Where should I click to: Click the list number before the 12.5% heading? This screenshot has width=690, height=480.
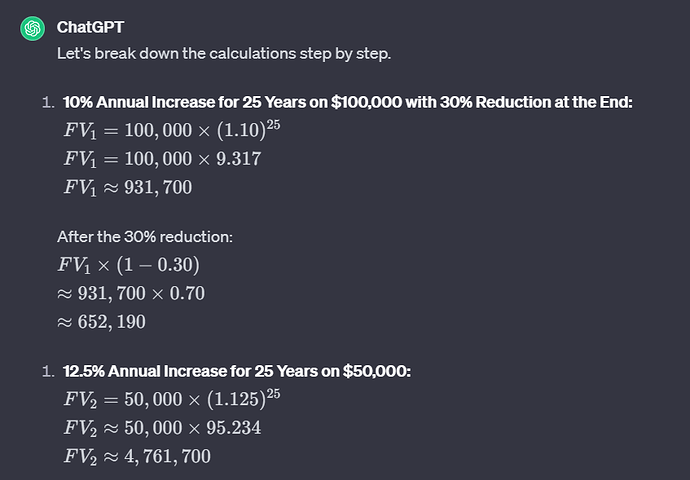point(47,372)
